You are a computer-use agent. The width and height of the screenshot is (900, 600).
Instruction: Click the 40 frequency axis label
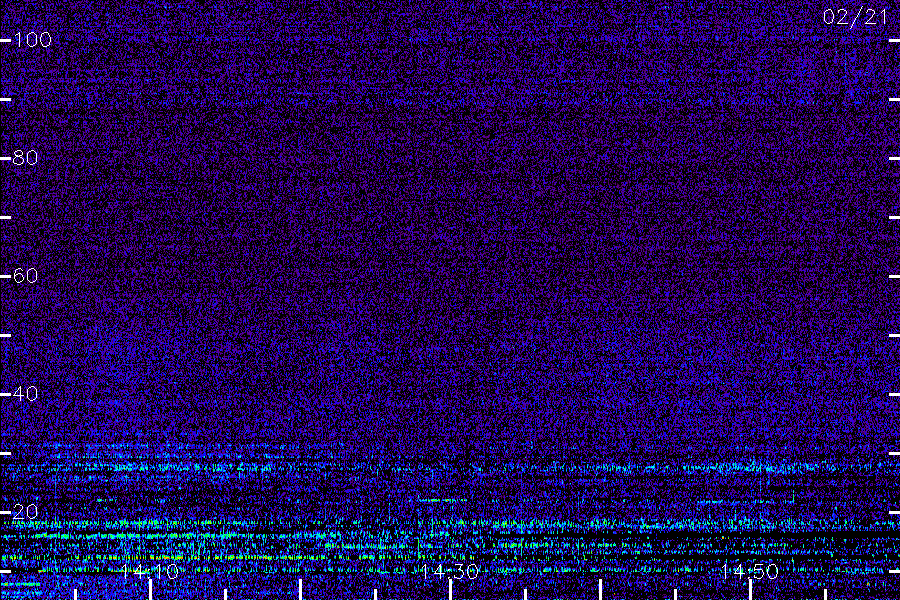(26, 393)
